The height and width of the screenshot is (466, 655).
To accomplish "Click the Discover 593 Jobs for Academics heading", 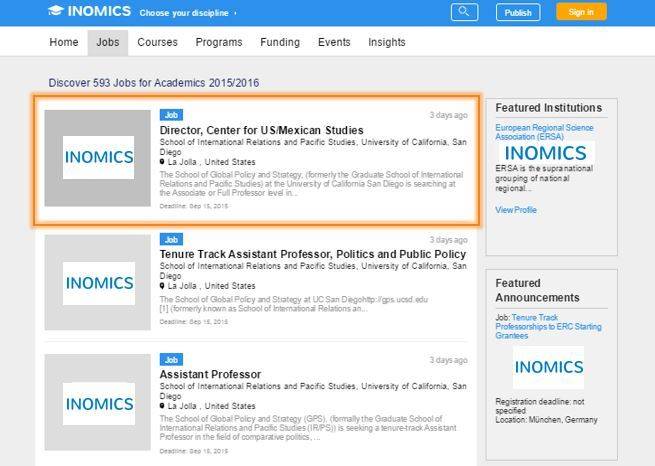I will 154,83.
